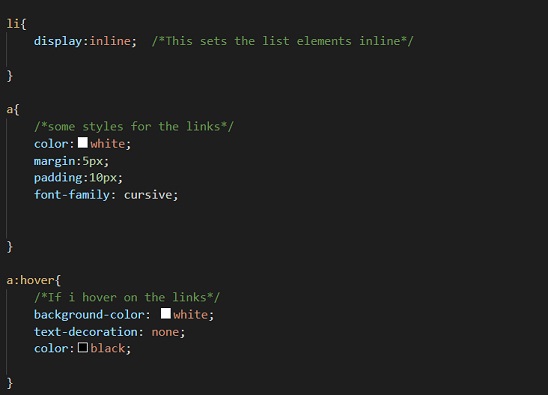Click the text-decoration property

[86, 331]
